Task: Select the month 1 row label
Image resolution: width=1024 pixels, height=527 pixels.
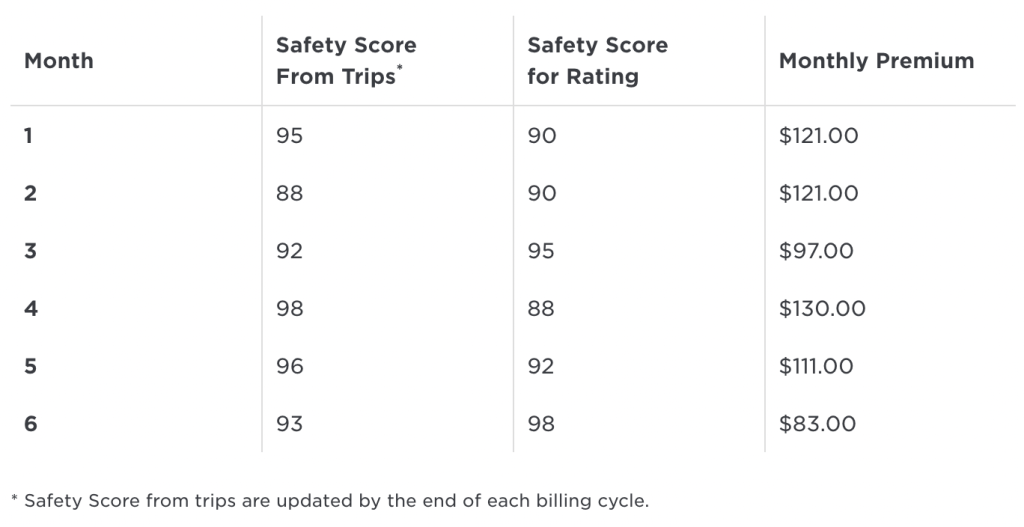Action: (28, 136)
